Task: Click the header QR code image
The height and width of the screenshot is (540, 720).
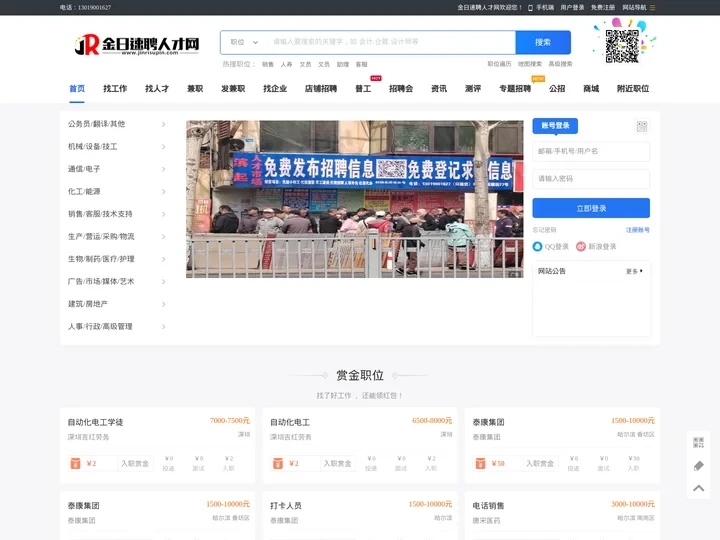Action: (x=622, y=46)
